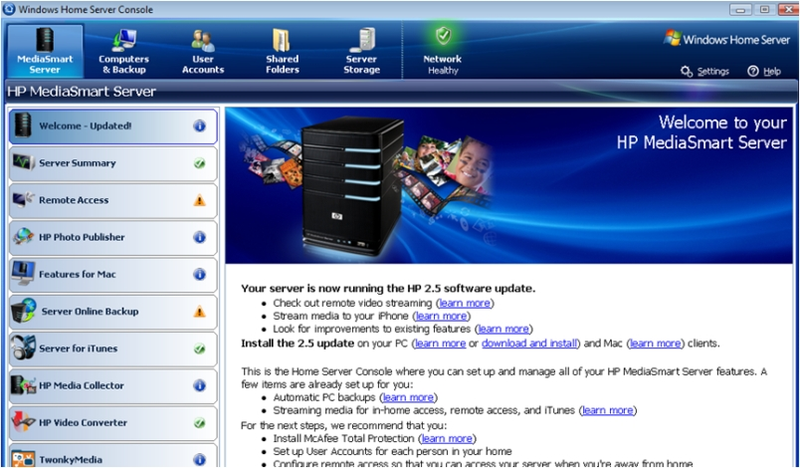
Task: Click the Server Summary monitor icon
Action: [x=23, y=163]
